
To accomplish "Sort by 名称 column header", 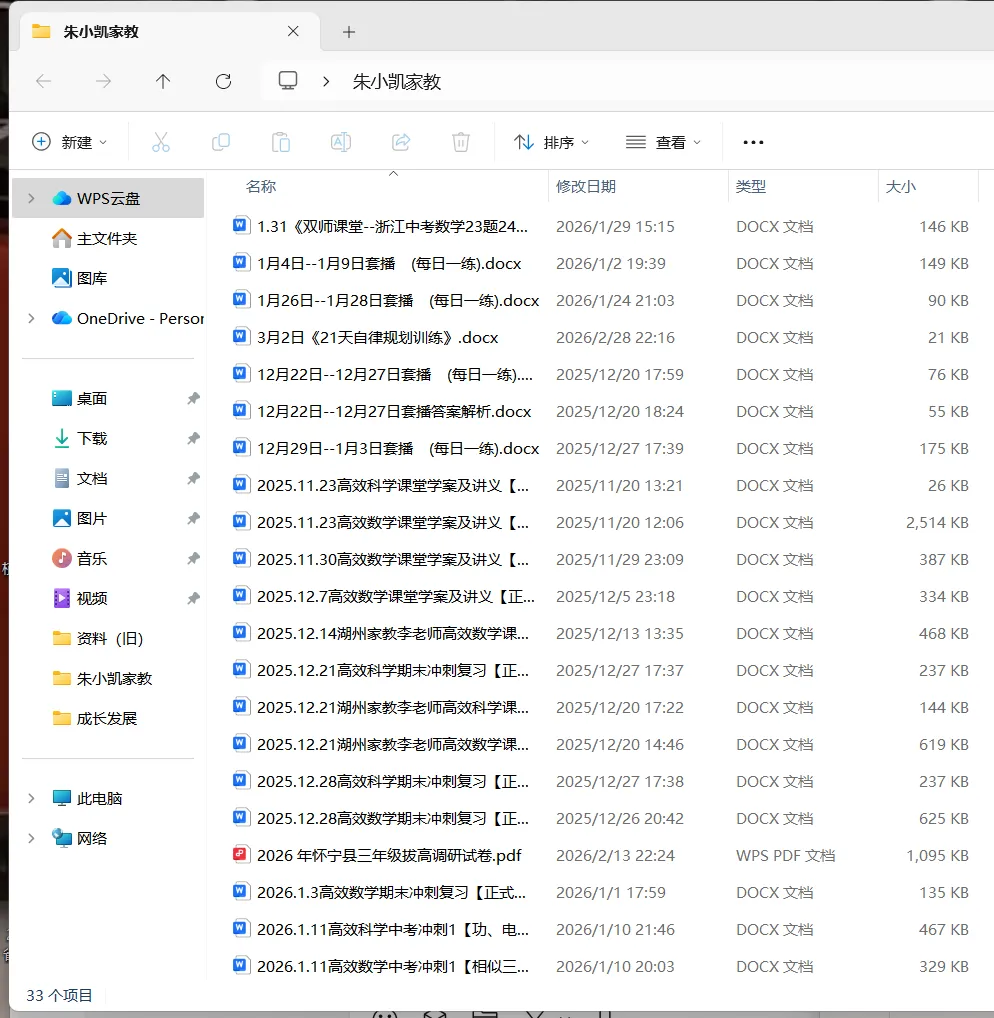I will (261, 187).
